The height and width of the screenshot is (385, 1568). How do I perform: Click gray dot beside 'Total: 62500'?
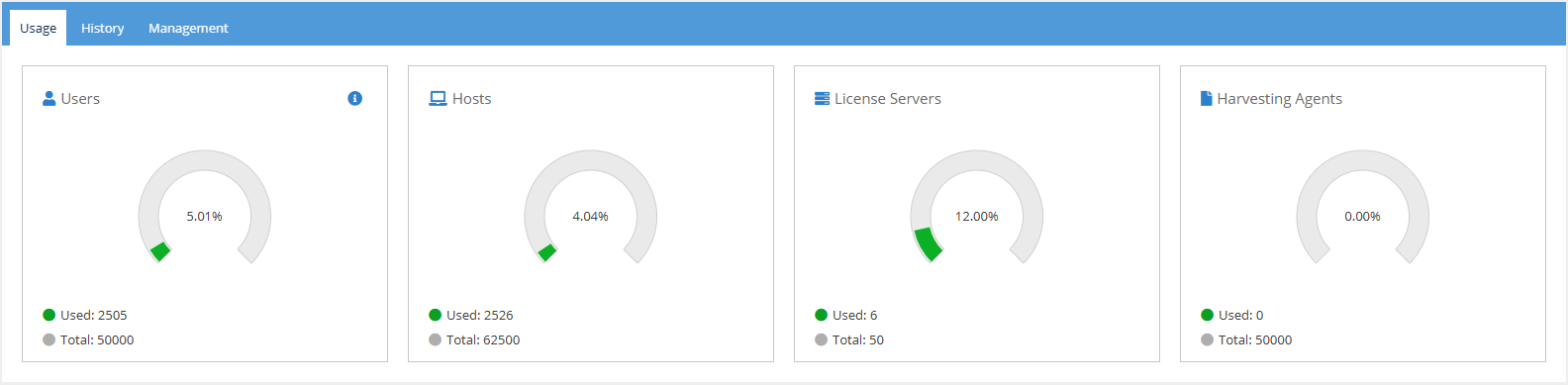click(435, 339)
